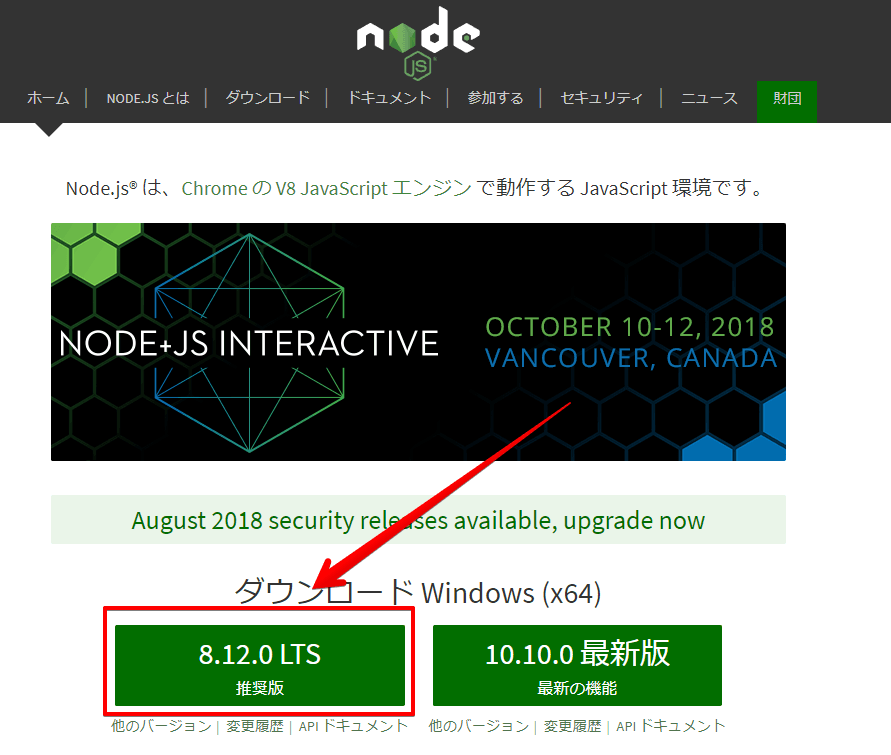Go to the NODE.JS とは page
The image size is (891, 755).
(x=148, y=98)
